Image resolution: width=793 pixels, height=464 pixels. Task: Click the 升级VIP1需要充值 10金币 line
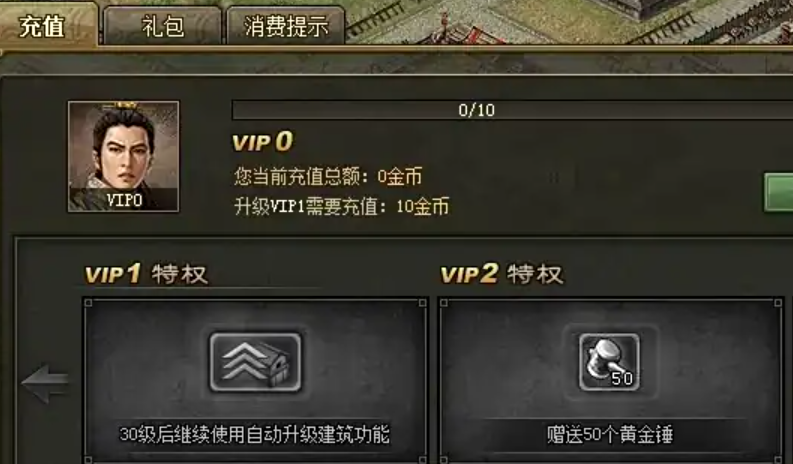pos(341,206)
